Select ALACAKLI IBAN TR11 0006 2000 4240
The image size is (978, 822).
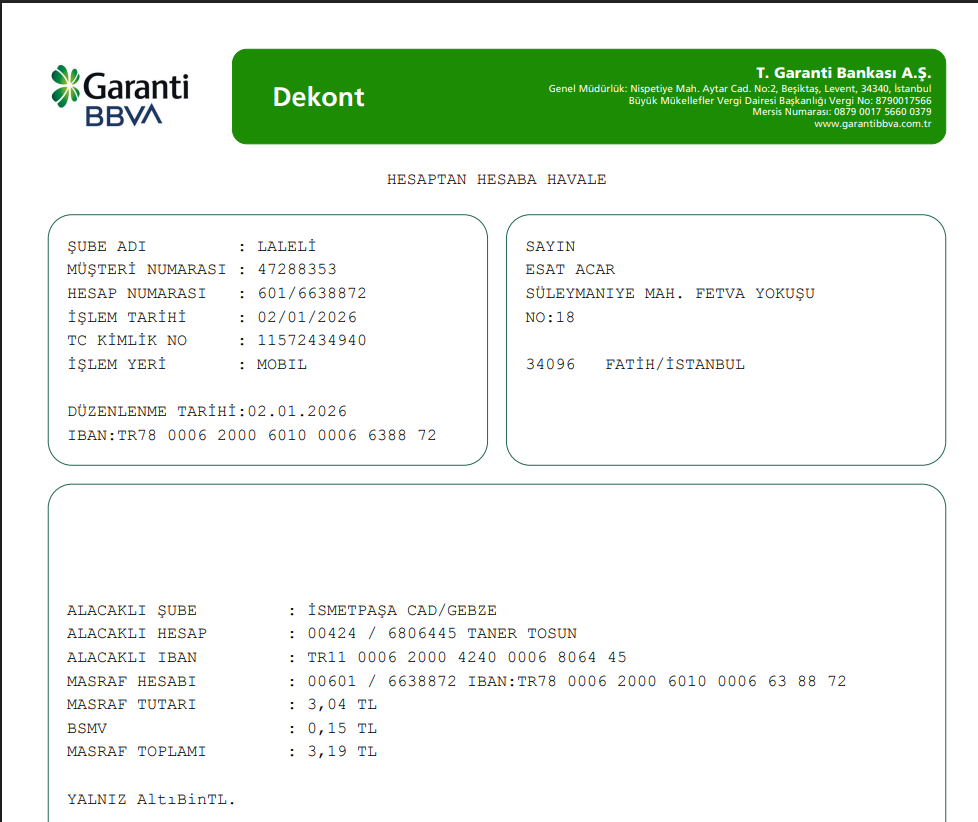pyautogui.click(x=467, y=657)
